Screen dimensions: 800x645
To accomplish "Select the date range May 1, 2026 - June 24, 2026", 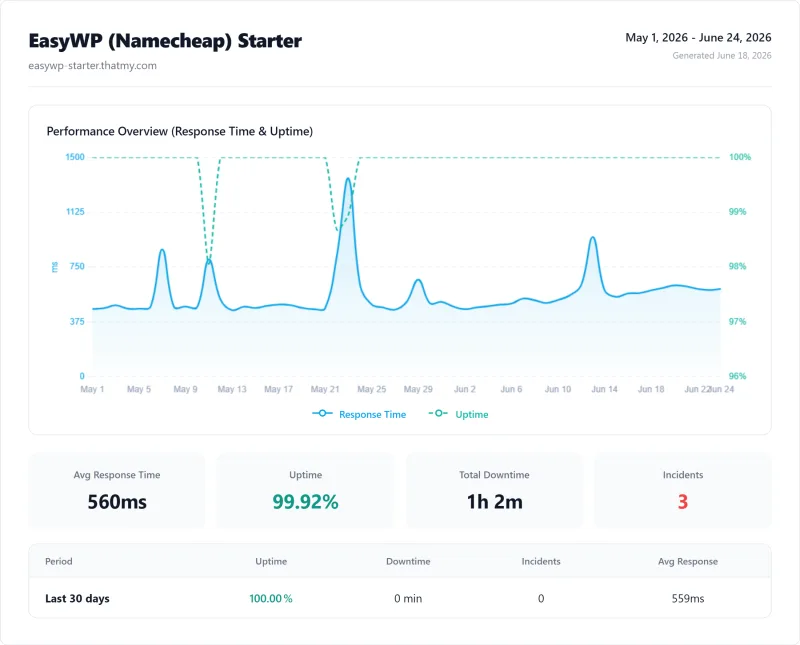I will (x=698, y=38).
